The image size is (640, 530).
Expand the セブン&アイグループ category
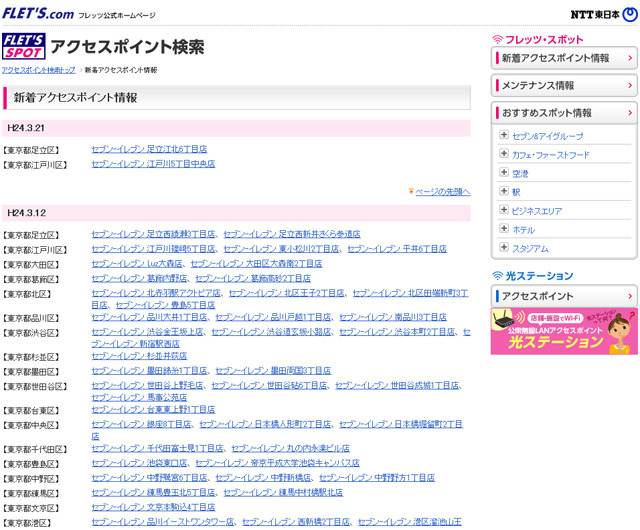click(504, 135)
